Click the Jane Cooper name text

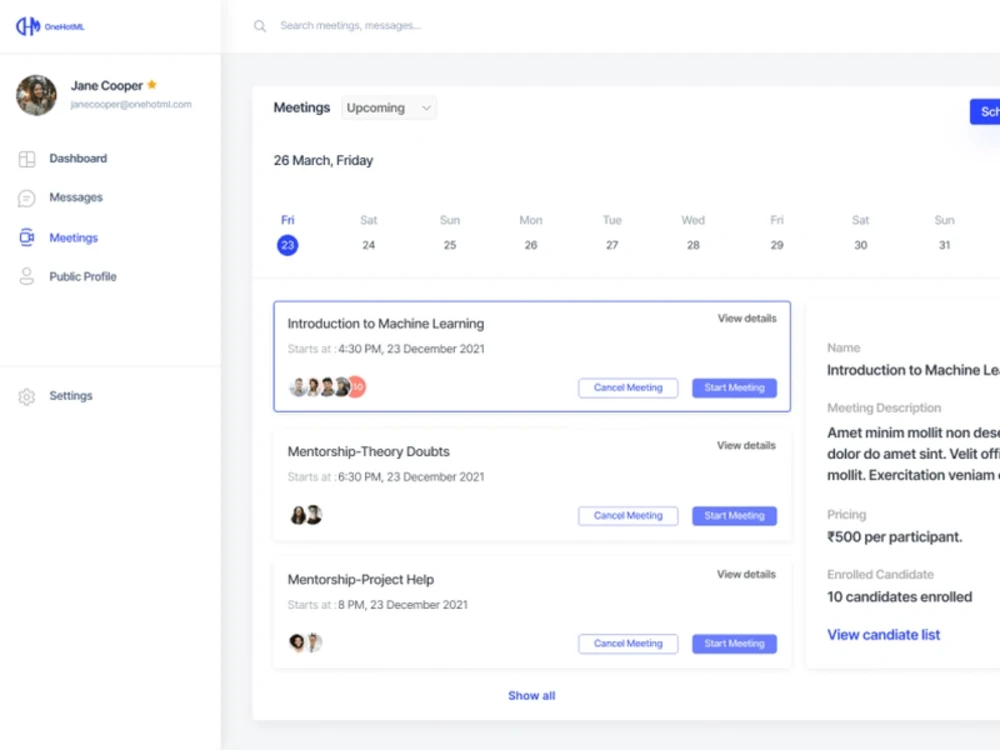click(107, 85)
